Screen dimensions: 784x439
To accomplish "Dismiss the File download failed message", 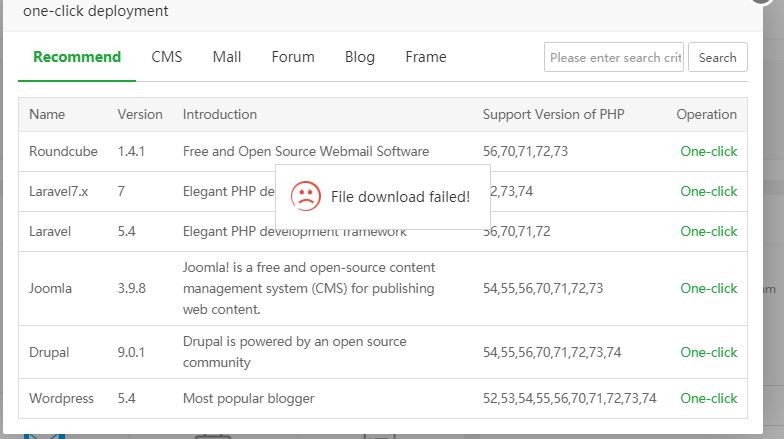I will [399, 197].
